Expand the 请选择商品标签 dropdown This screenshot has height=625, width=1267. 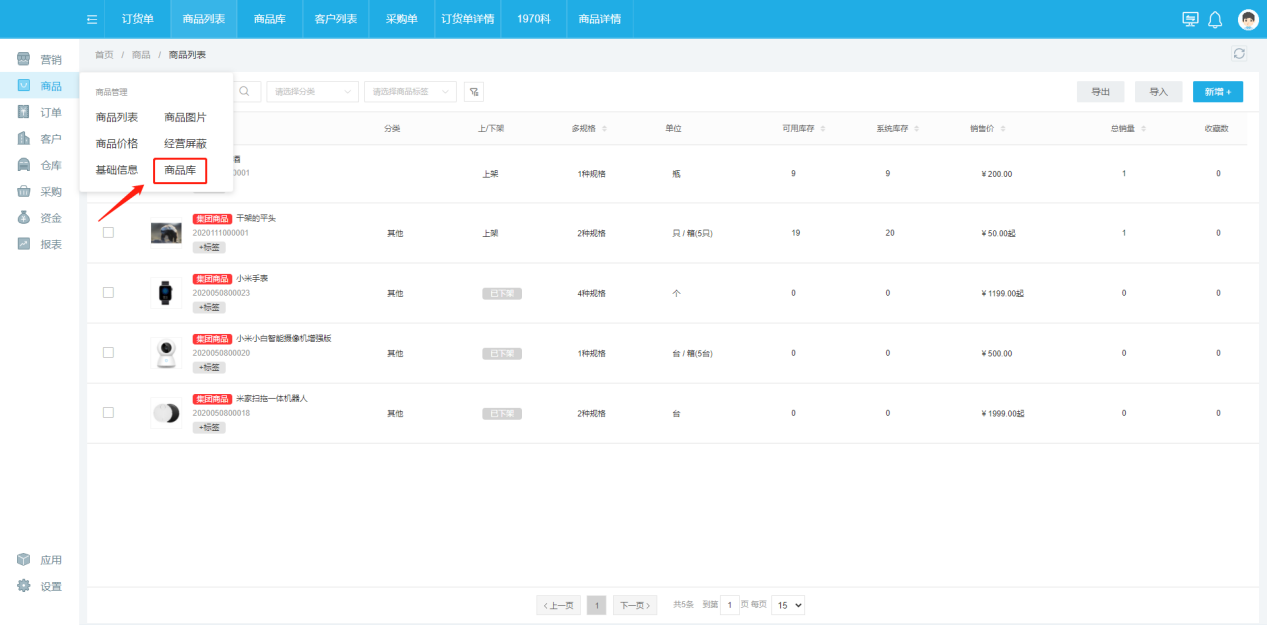410,91
